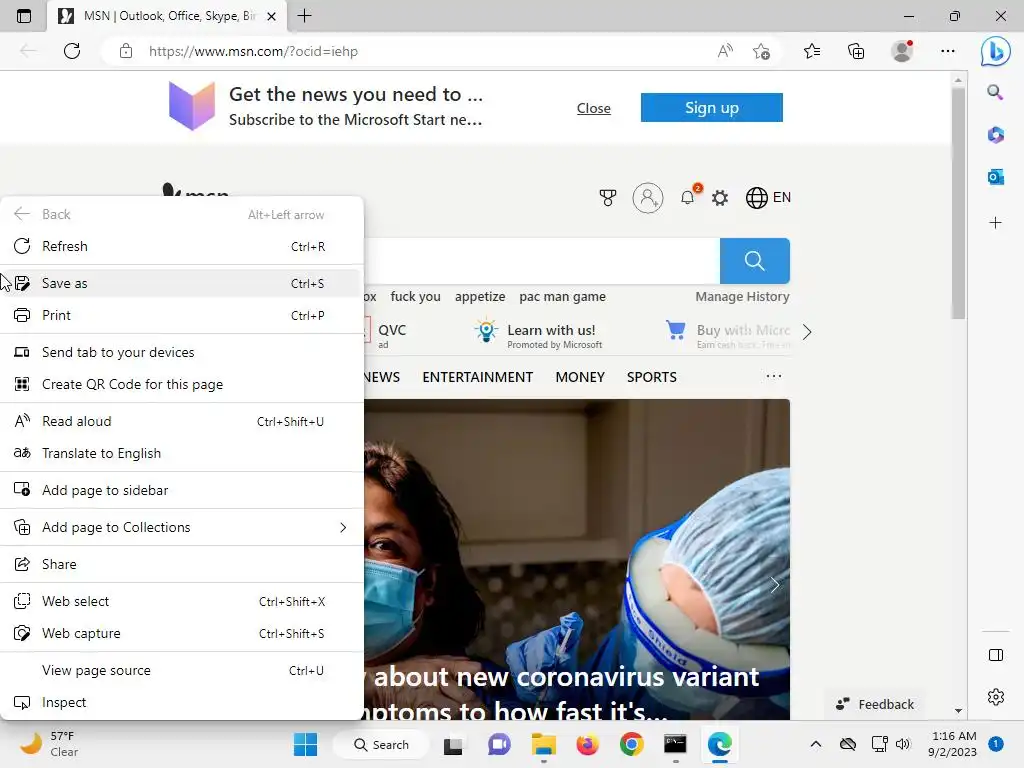Screen dimensions: 1024x768
Task: Change language via EN globe
Action: (768, 197)
